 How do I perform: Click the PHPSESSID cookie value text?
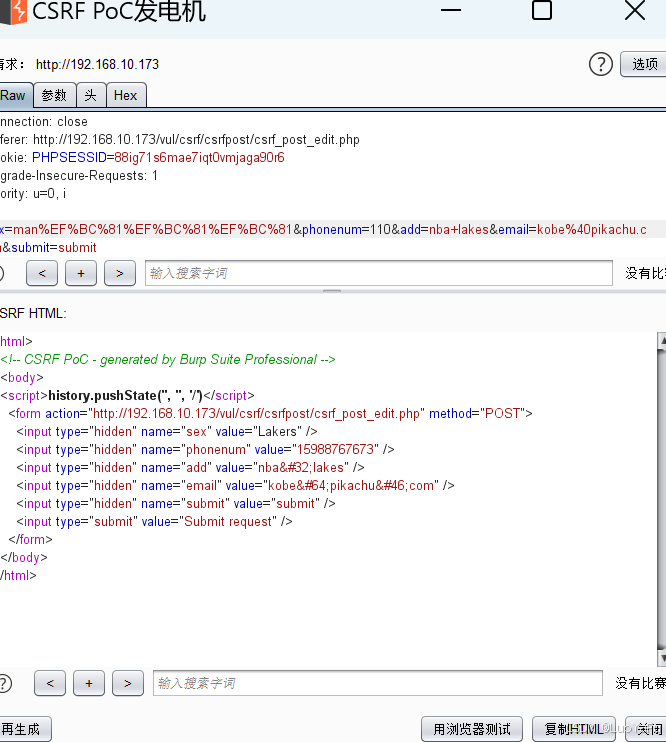[199, 158]
